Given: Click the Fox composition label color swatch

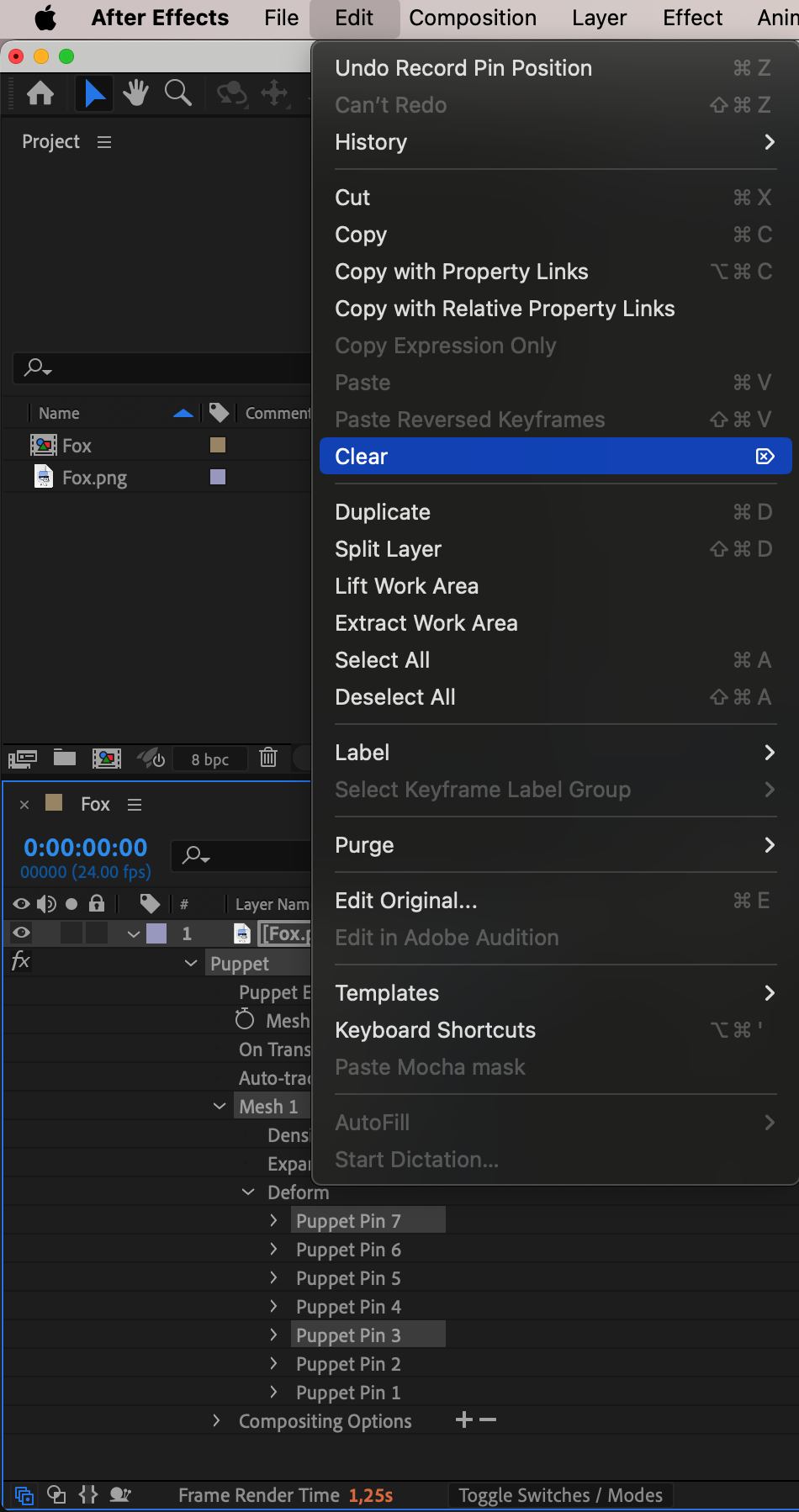Looking at the screenshot, I should tap(218, 445).
